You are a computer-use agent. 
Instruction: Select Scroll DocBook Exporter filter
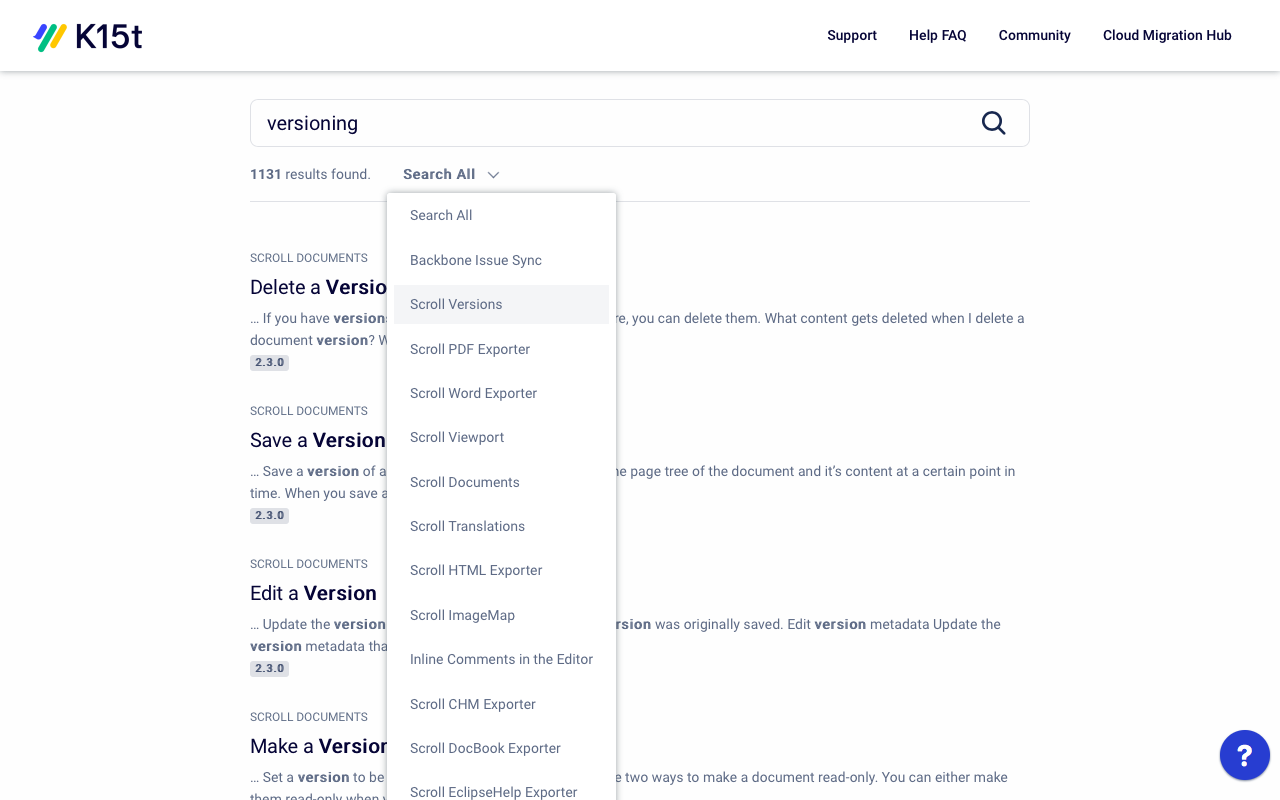point(485,748)
